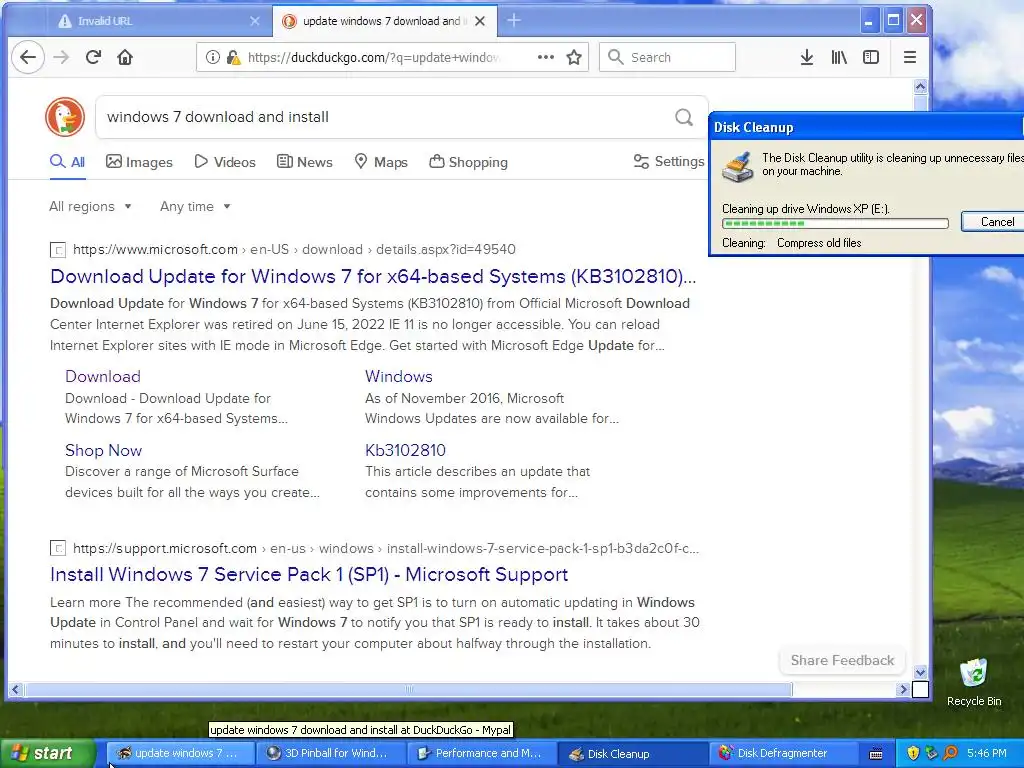This screenshot has height=768, width=1024.
Task: Click the Share Feedback button
Action: 842,660
